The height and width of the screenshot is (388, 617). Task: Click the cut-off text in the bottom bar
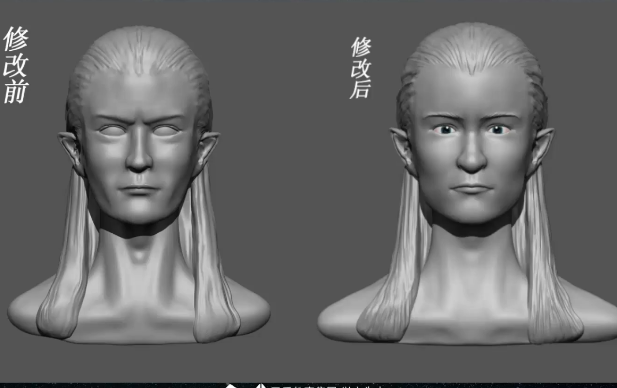point(327,386)
